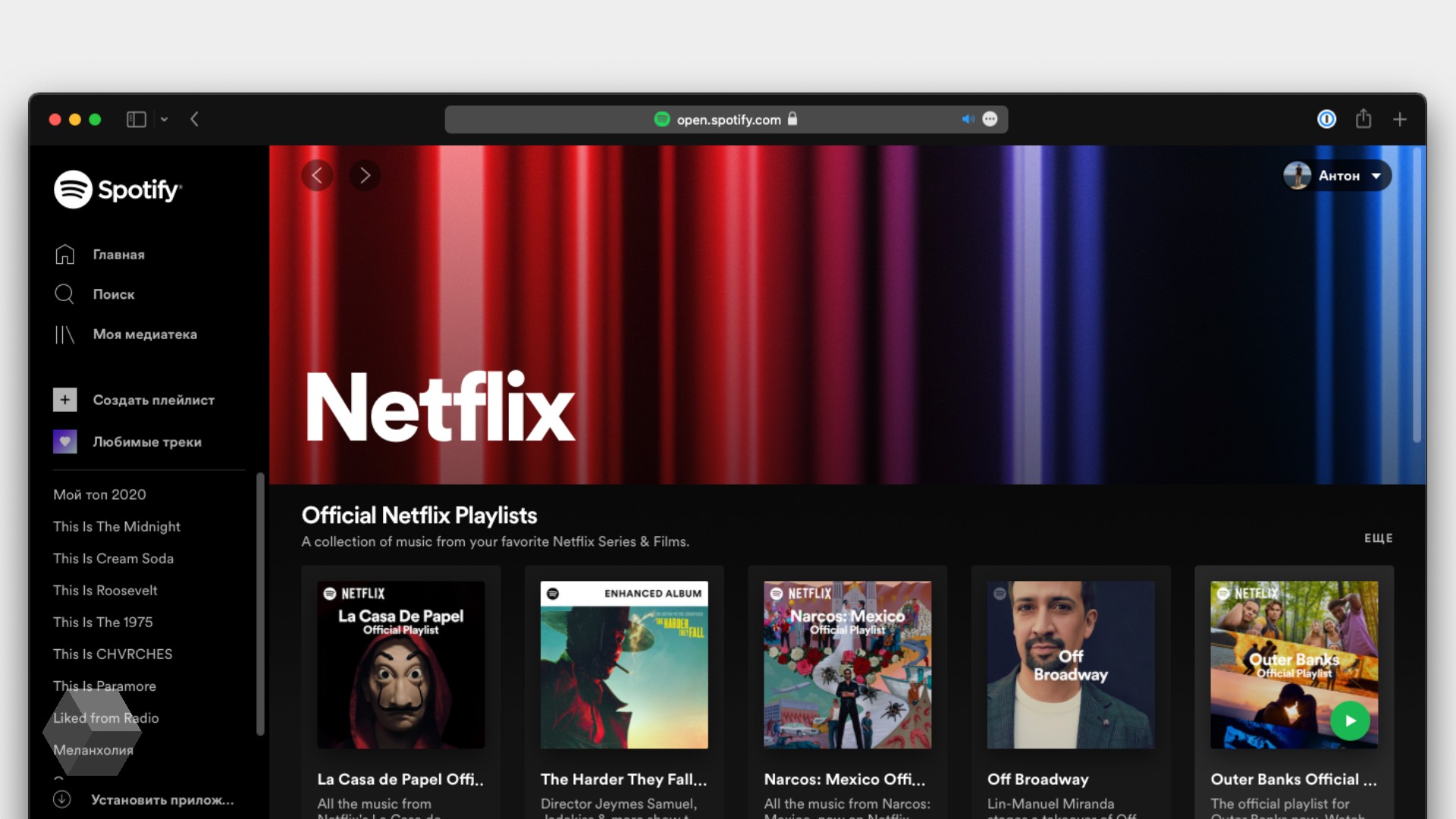Click the main page vertical scrollbar
The image size is (1456, 819).
[x=1417, y=295]
